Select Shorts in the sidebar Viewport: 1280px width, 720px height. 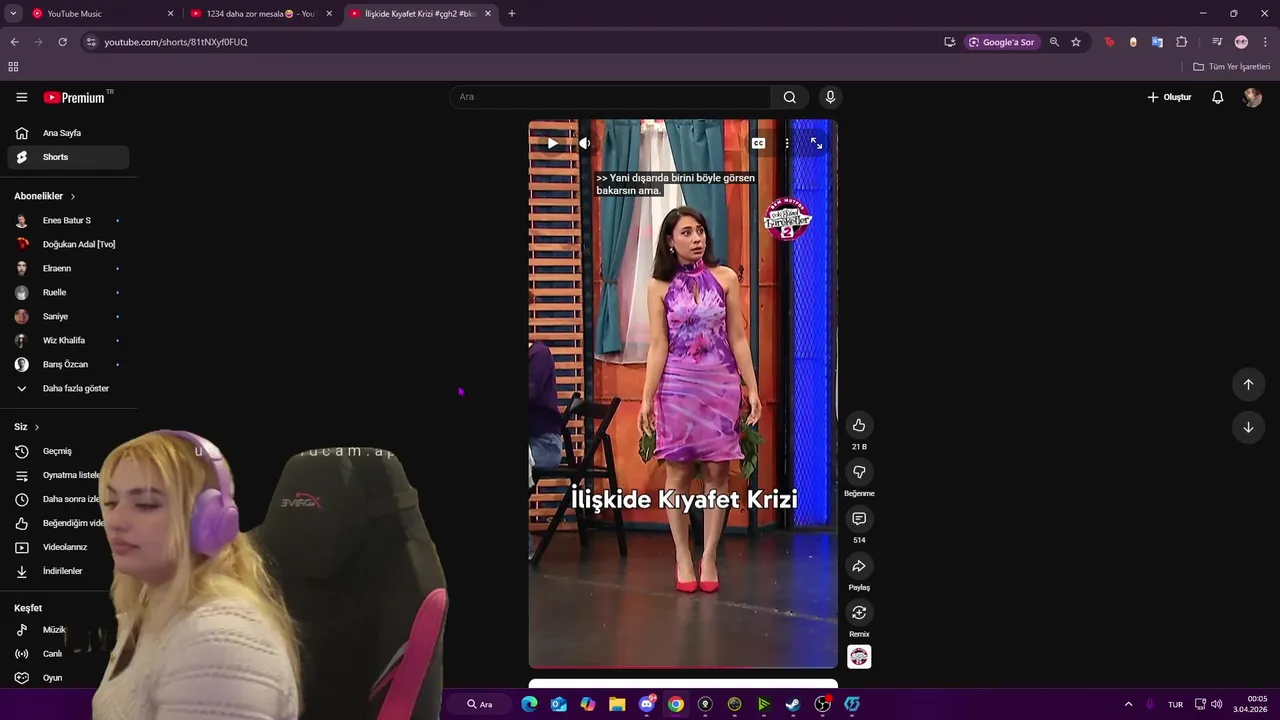point(68,157)
